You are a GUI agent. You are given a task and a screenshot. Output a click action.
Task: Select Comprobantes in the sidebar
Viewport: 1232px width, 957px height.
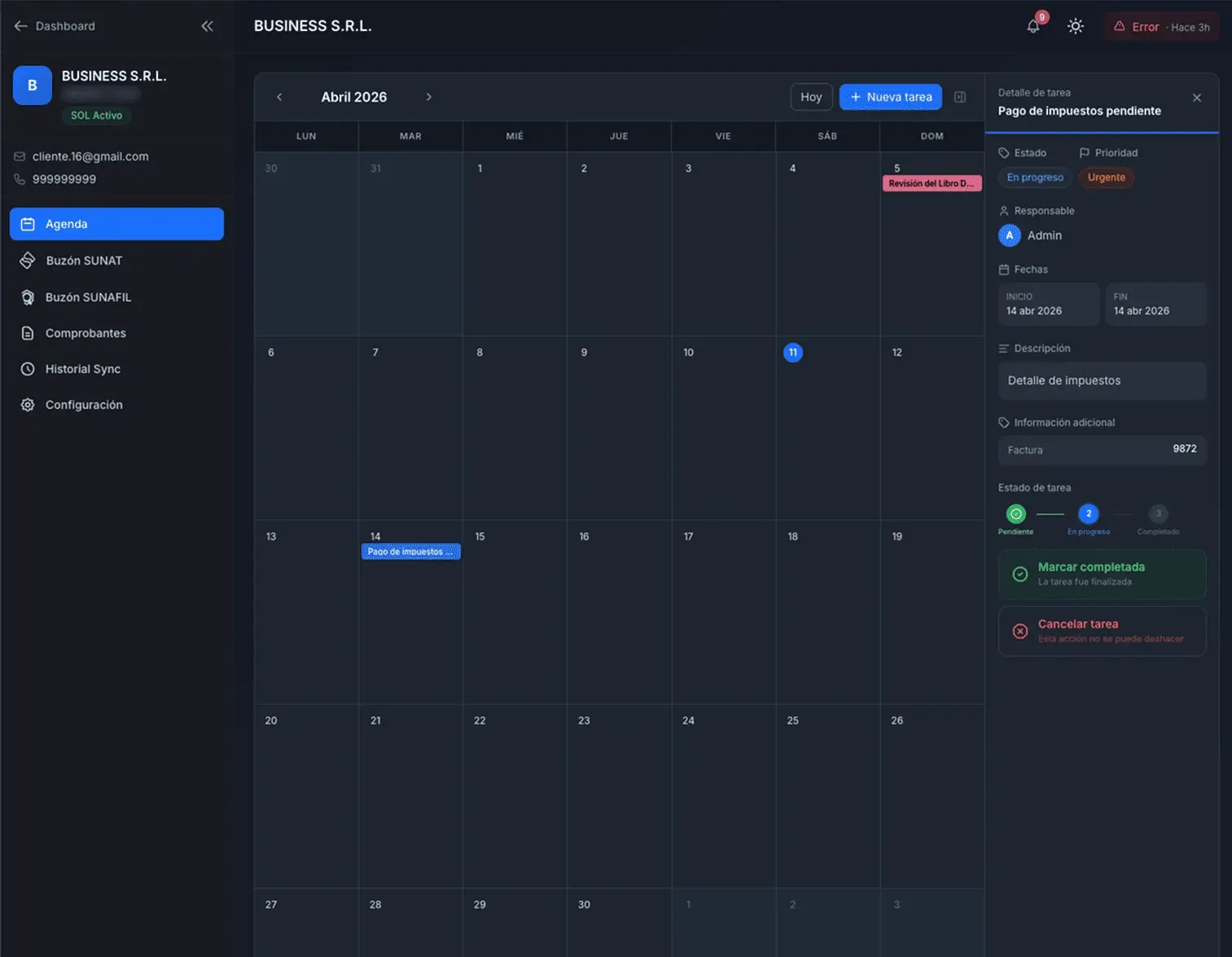(x=85, y=333)
